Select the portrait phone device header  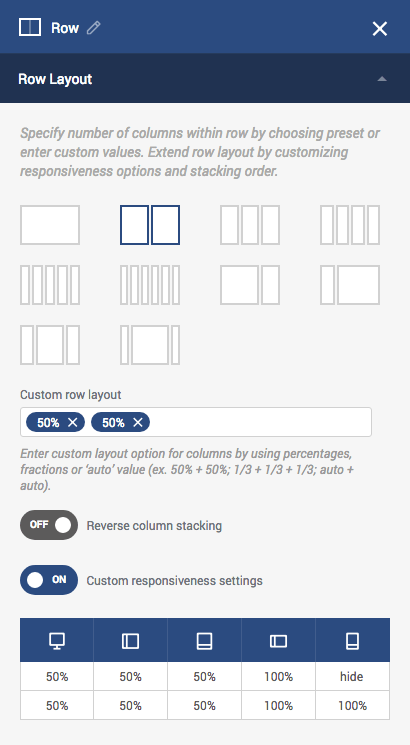[353, 640]
